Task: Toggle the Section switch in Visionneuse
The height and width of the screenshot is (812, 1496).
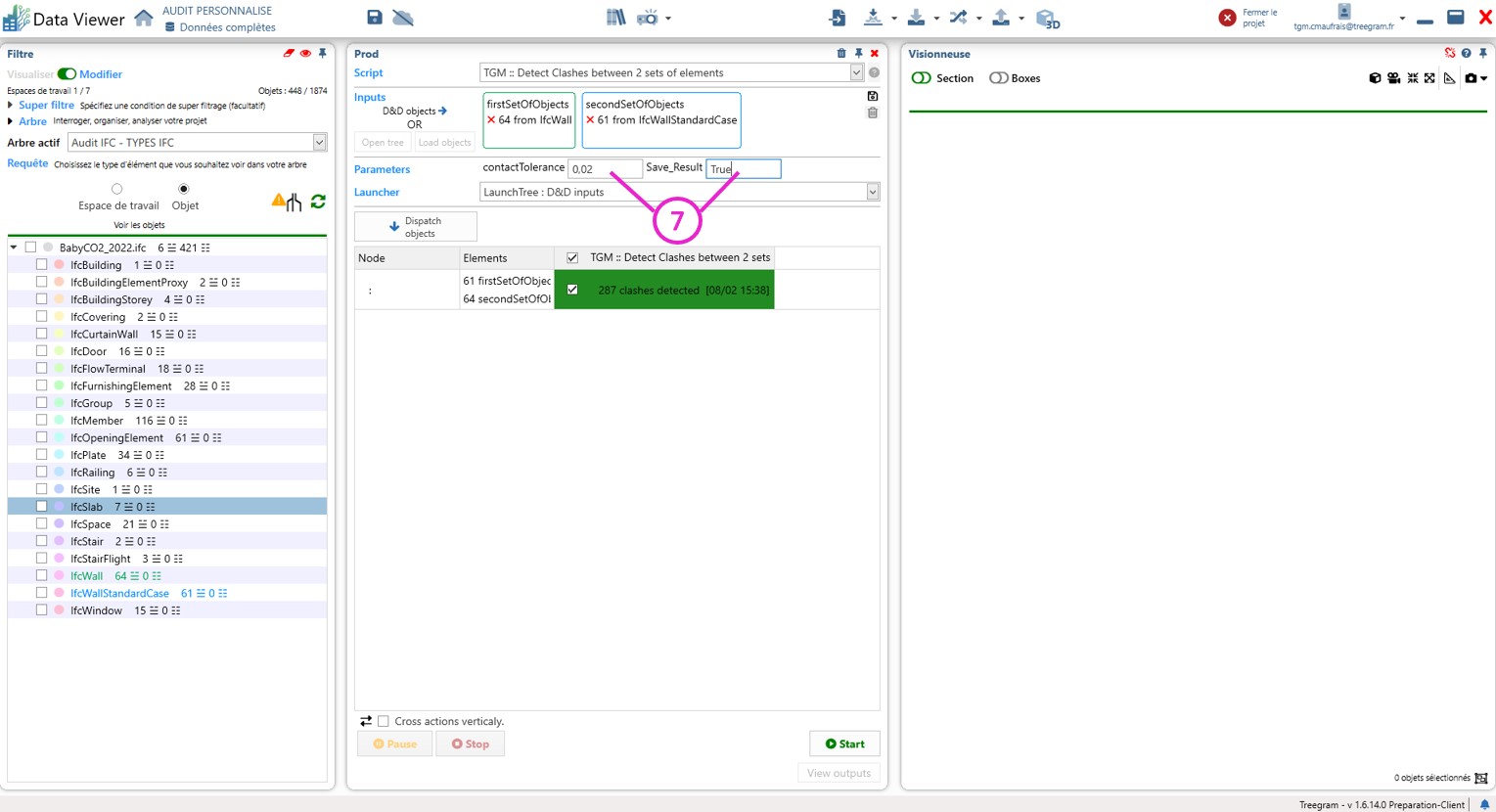Action: tap(922, 78)
